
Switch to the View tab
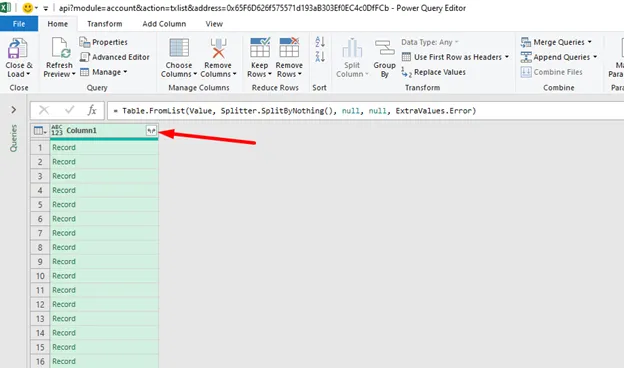click(x=214, y=24)
